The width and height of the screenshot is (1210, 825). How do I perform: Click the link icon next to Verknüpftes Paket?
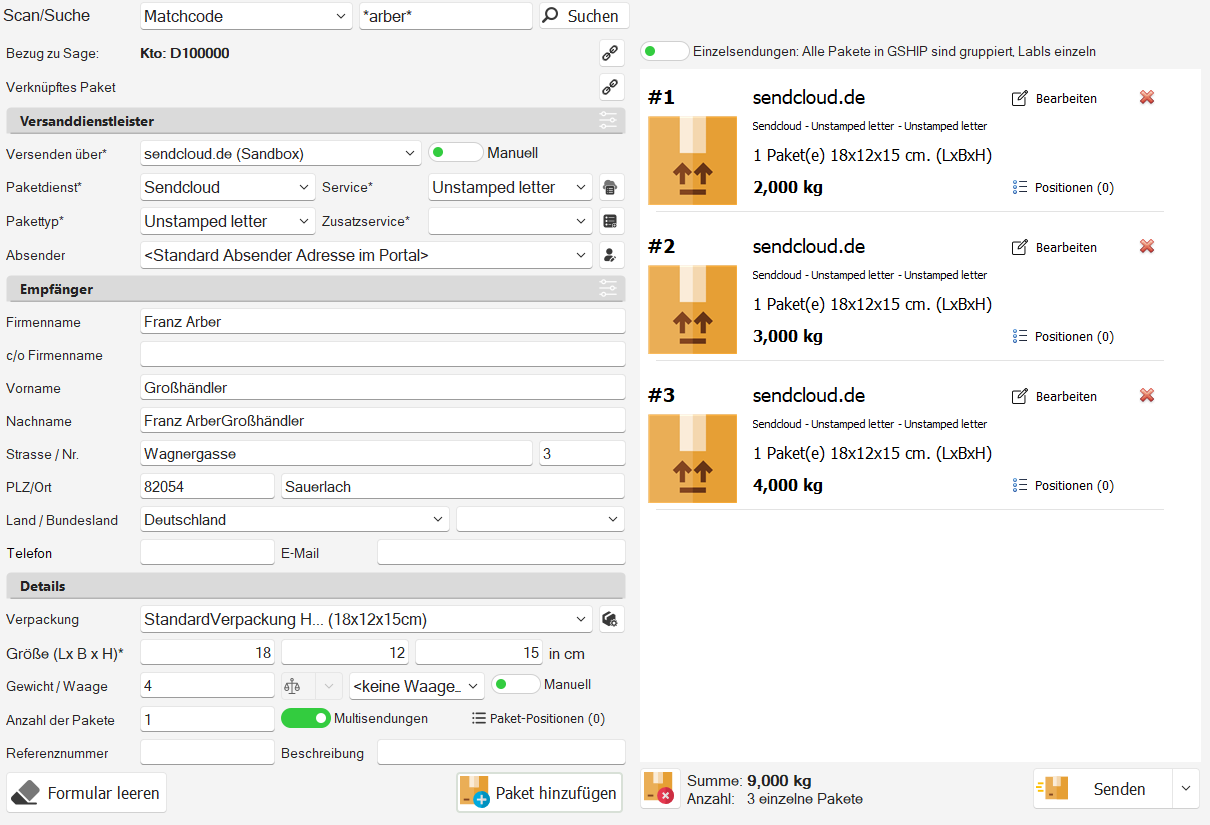pos(611,87)
